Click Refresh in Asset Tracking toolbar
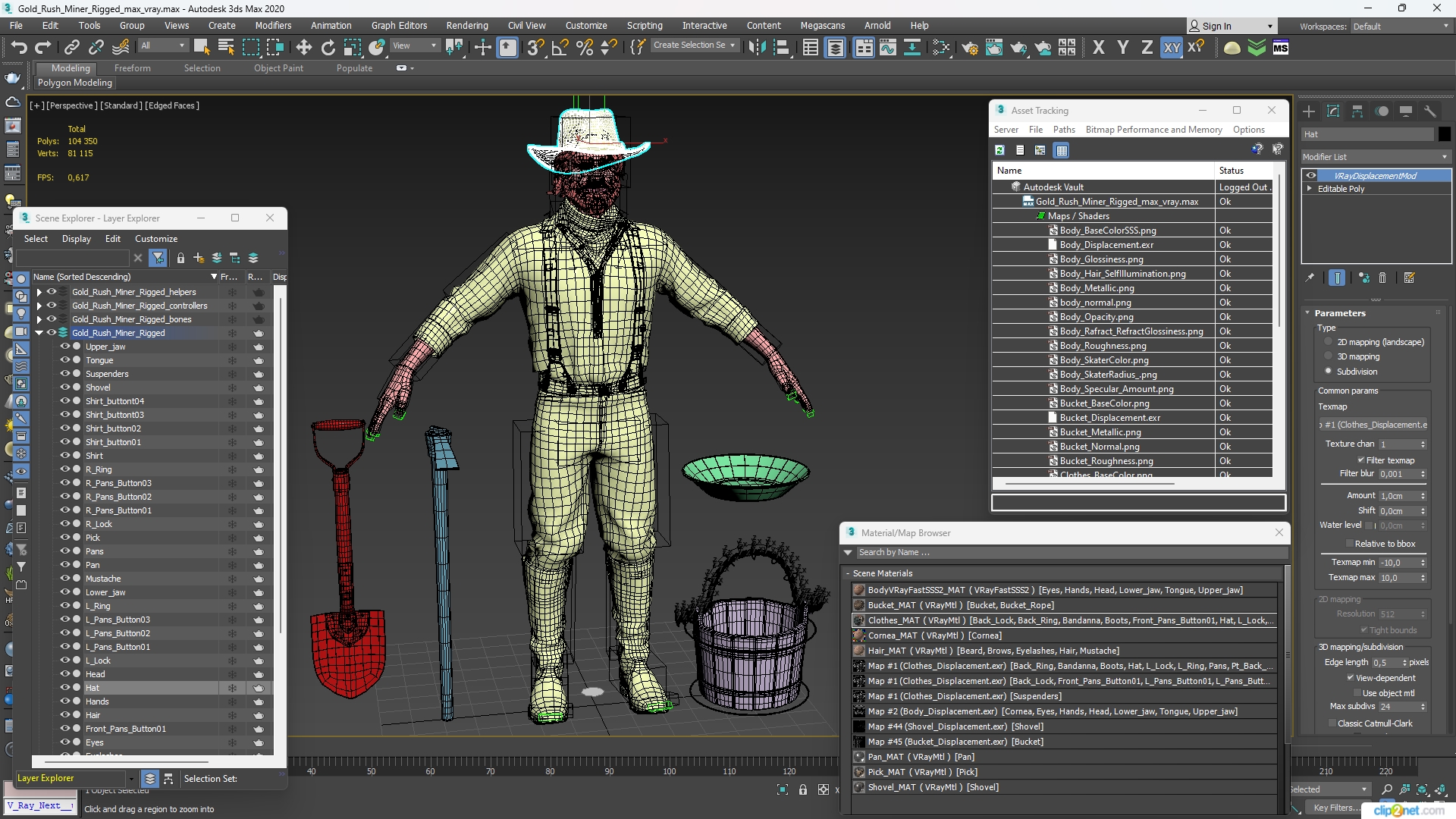Screen dimensions: 1456x819 [x=999, y=150]
